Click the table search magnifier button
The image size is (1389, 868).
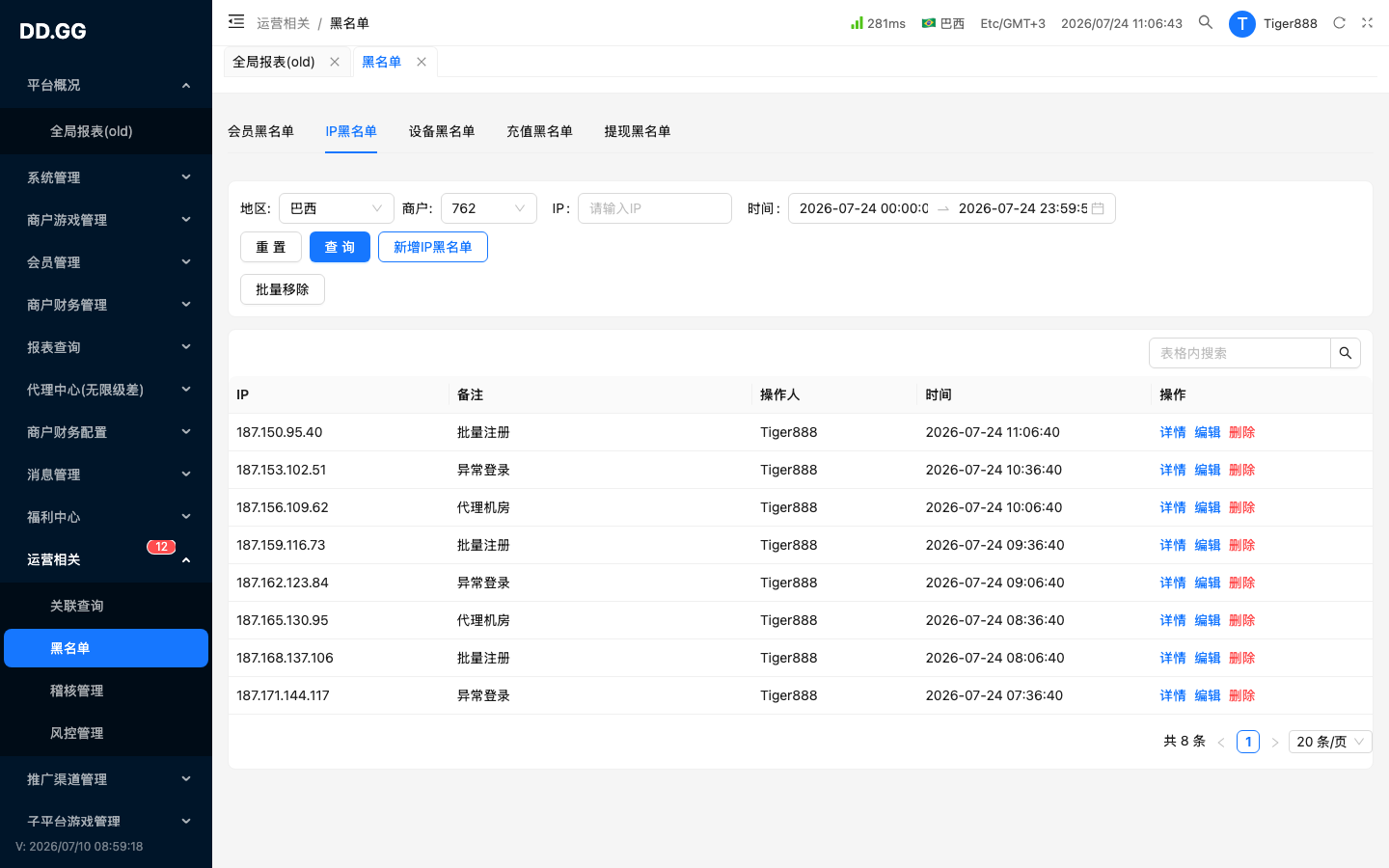[x=1346, y=353]
